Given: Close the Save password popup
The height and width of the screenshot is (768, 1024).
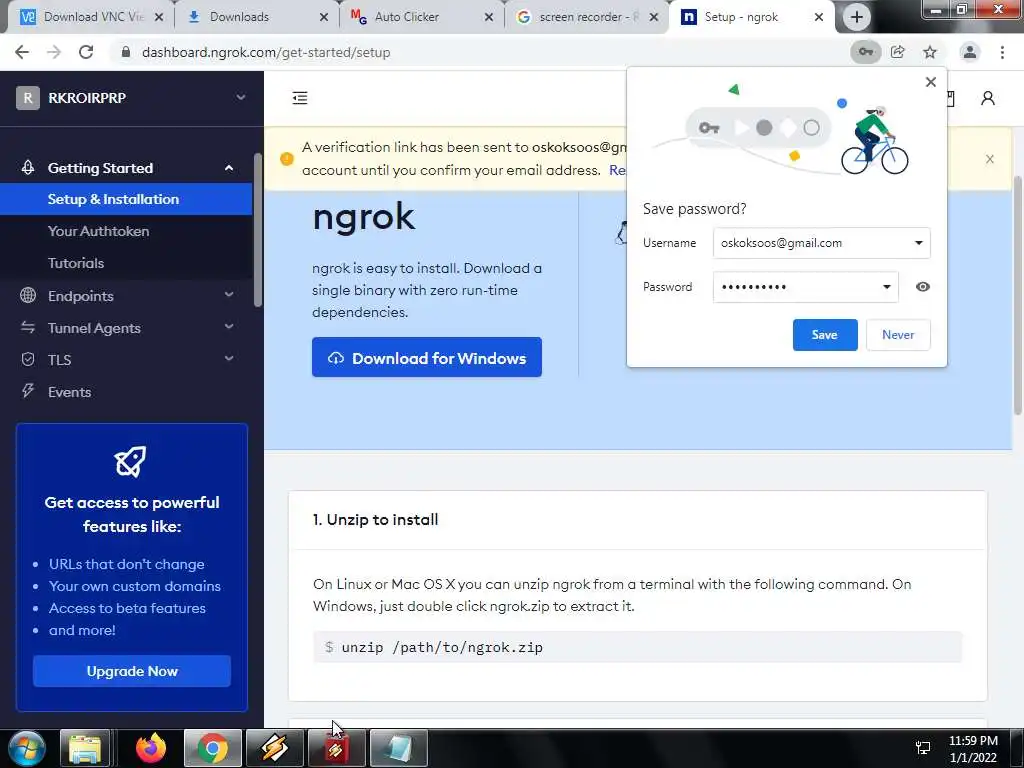Looking at the screenshot, I should coord(931,82).
